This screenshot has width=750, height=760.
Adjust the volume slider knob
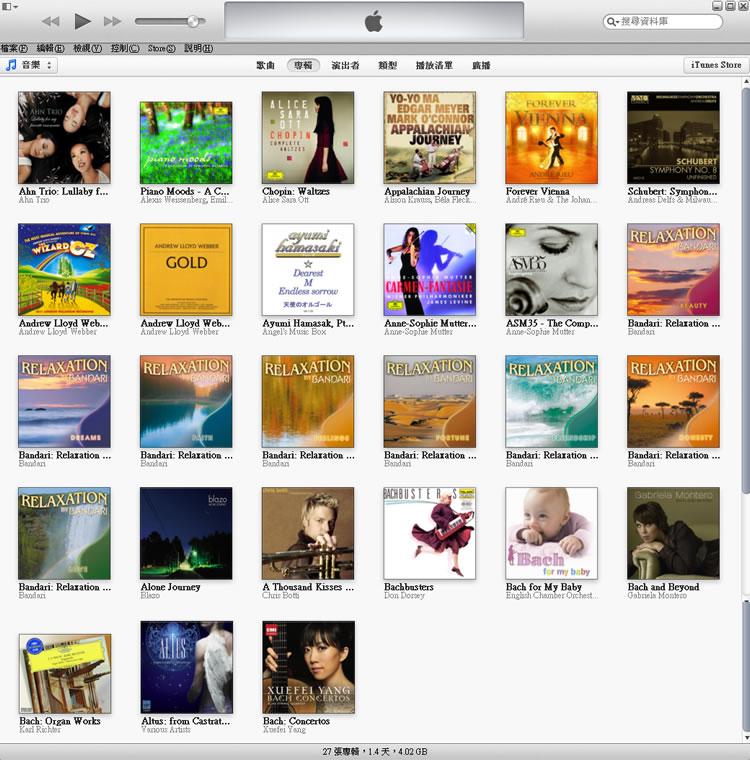click(193, 21)
